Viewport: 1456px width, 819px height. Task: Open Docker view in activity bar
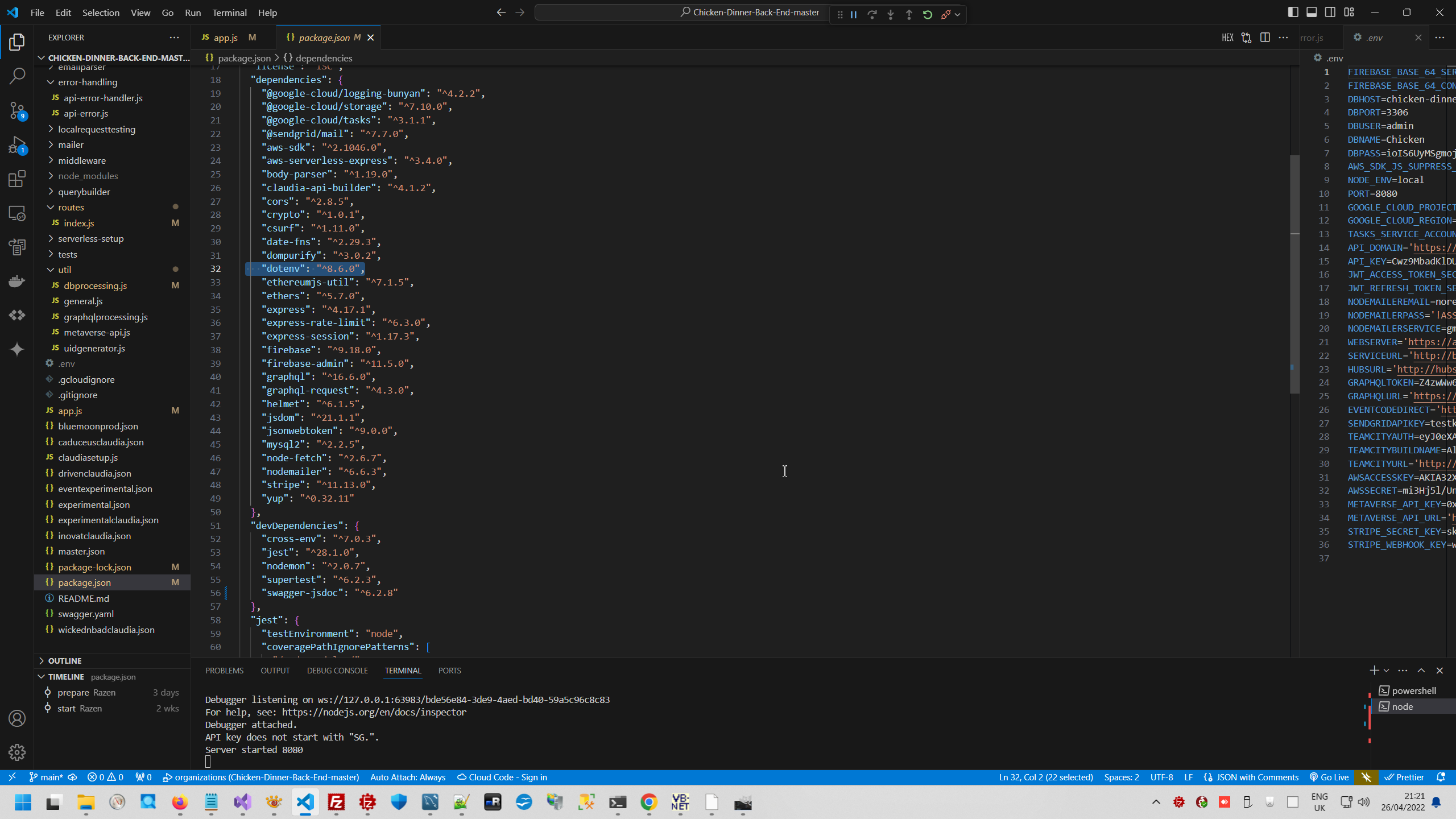[x=17, y=281]
